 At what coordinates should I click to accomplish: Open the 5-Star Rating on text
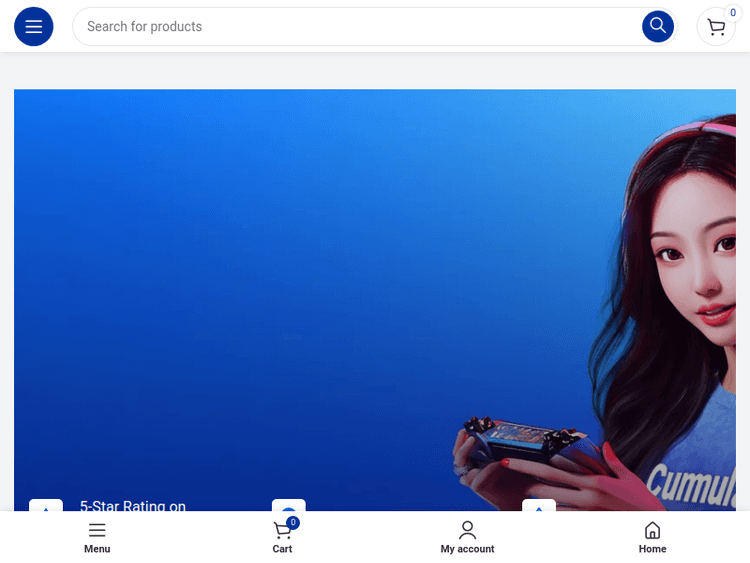pos(133,506)
